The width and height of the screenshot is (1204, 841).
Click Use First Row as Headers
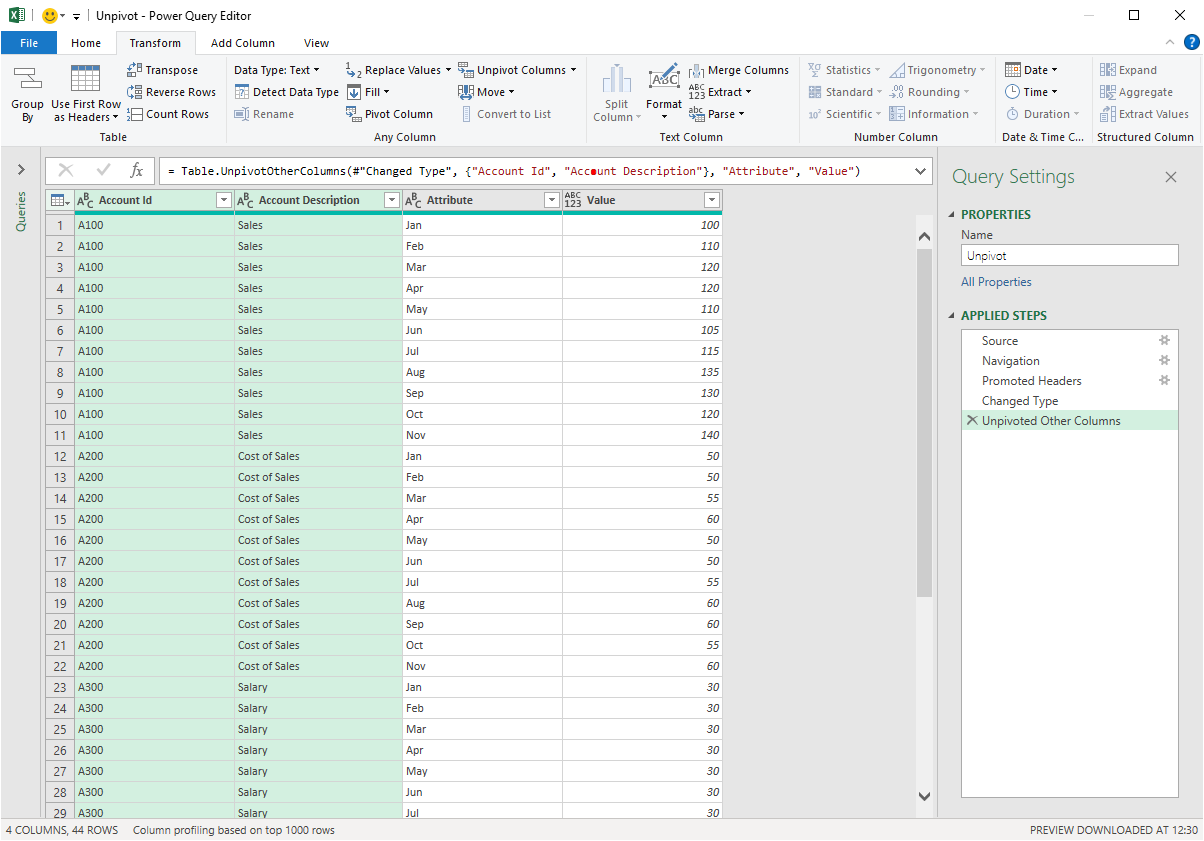pos(85,94)
